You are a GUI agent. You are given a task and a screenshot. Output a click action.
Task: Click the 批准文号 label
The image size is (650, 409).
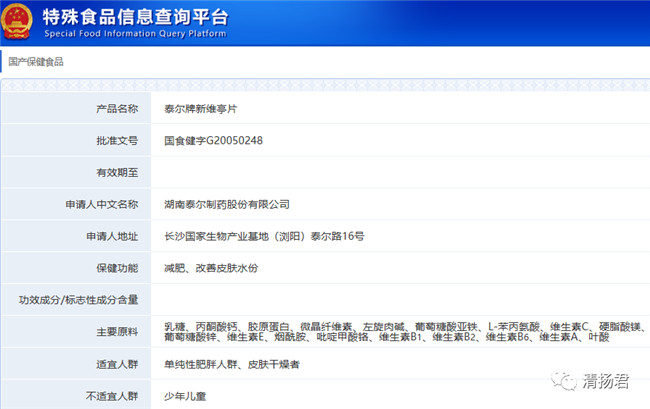[117, 140]
